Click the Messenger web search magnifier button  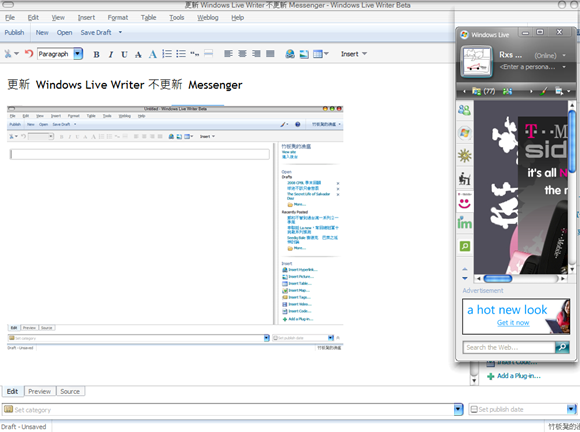click(x=562, y=347)
